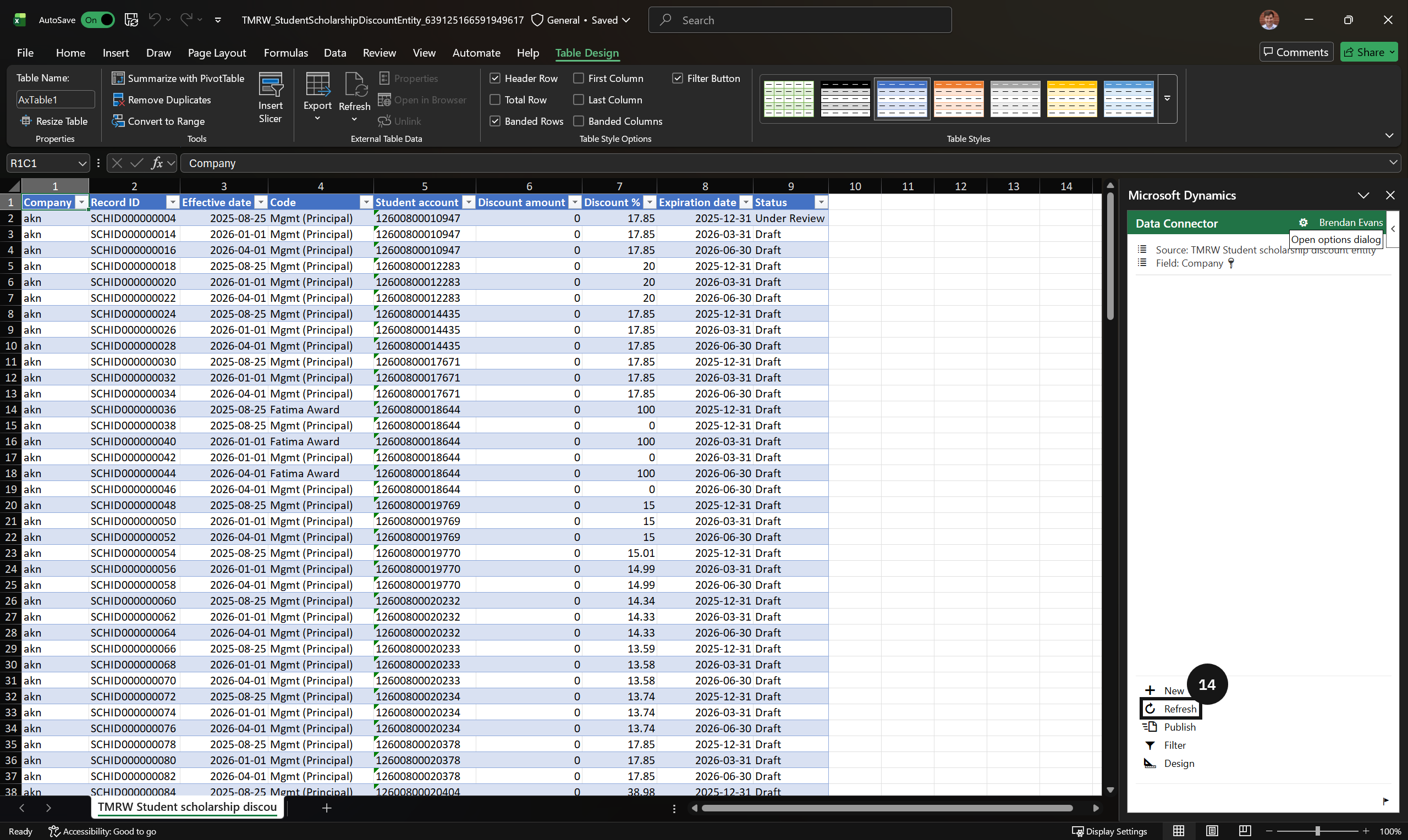Click the Share button

1368,52
